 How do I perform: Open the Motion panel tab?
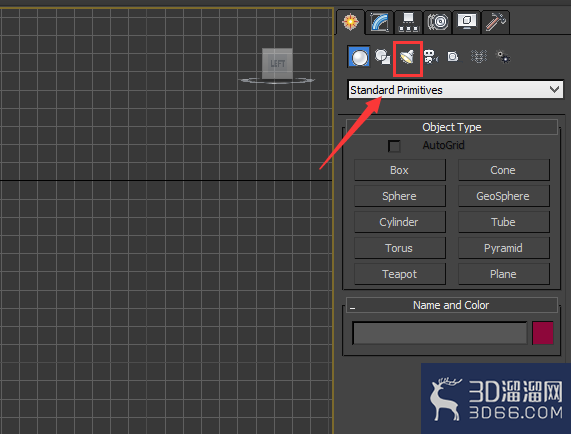coord(437,22)
